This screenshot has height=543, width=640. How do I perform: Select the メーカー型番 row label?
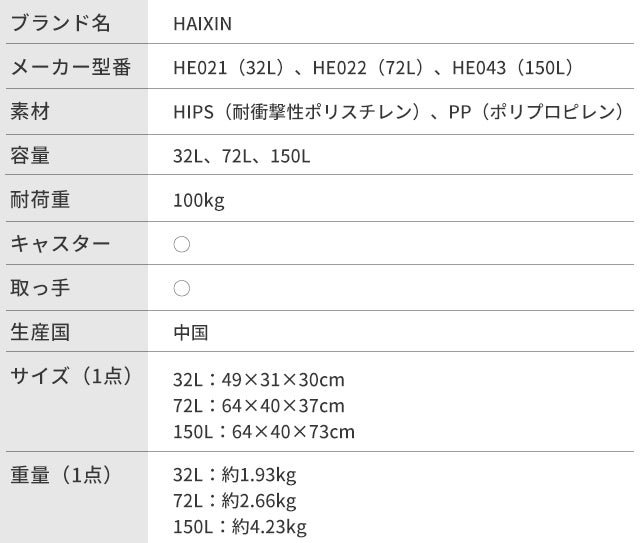(70, 68)
